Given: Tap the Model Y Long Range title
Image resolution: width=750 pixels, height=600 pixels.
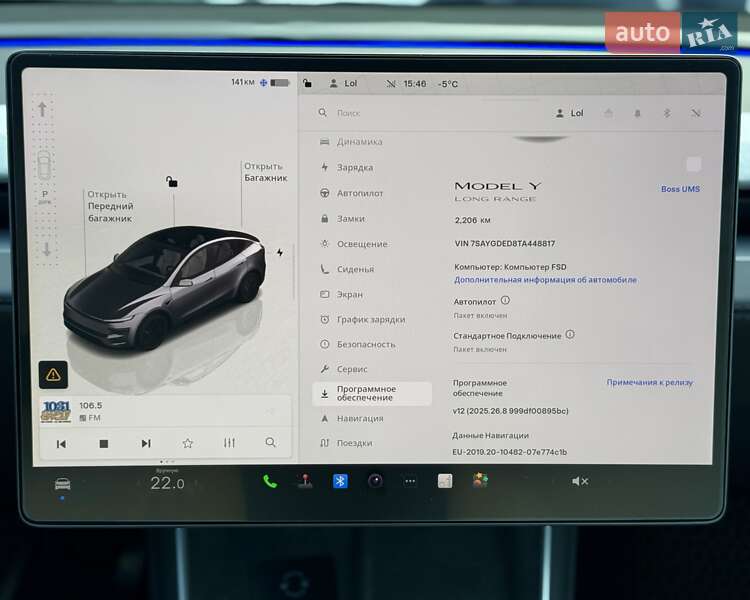Looking at the screenshot, I should point(497,191).
